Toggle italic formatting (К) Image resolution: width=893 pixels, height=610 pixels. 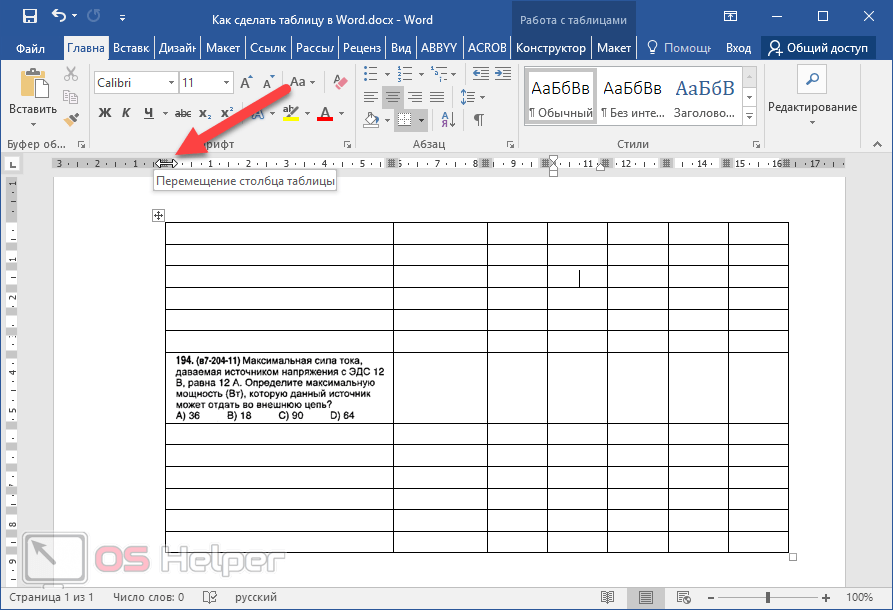126,113
